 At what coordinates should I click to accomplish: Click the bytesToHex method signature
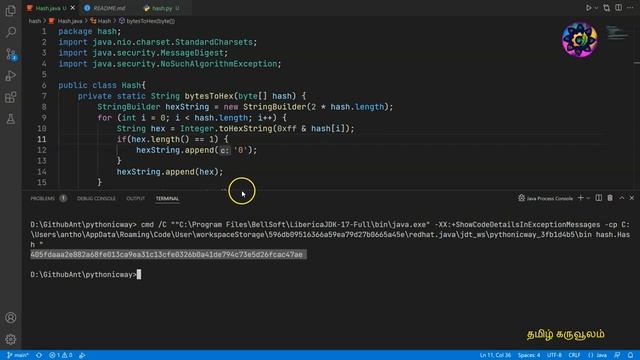coord(191,96)
